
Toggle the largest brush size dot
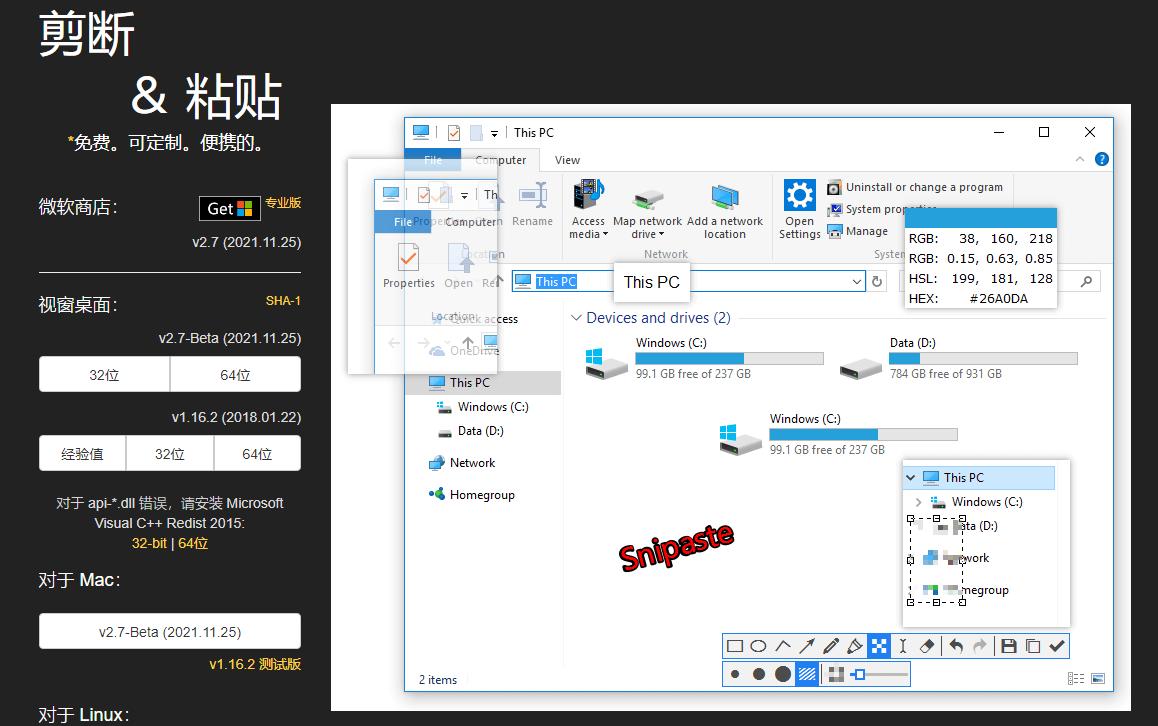(781, 673)
